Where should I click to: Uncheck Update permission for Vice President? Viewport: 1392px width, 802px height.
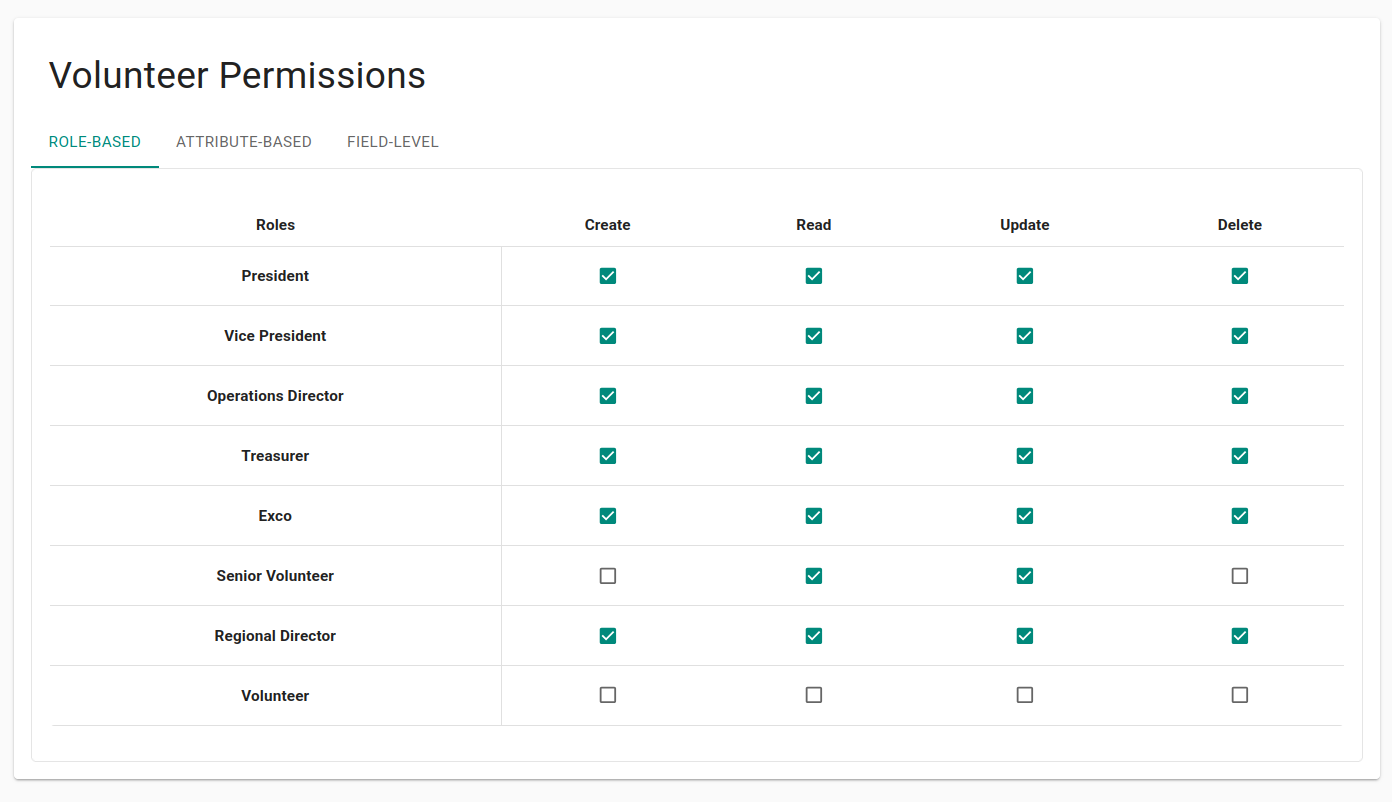[x=1025, y=336]
